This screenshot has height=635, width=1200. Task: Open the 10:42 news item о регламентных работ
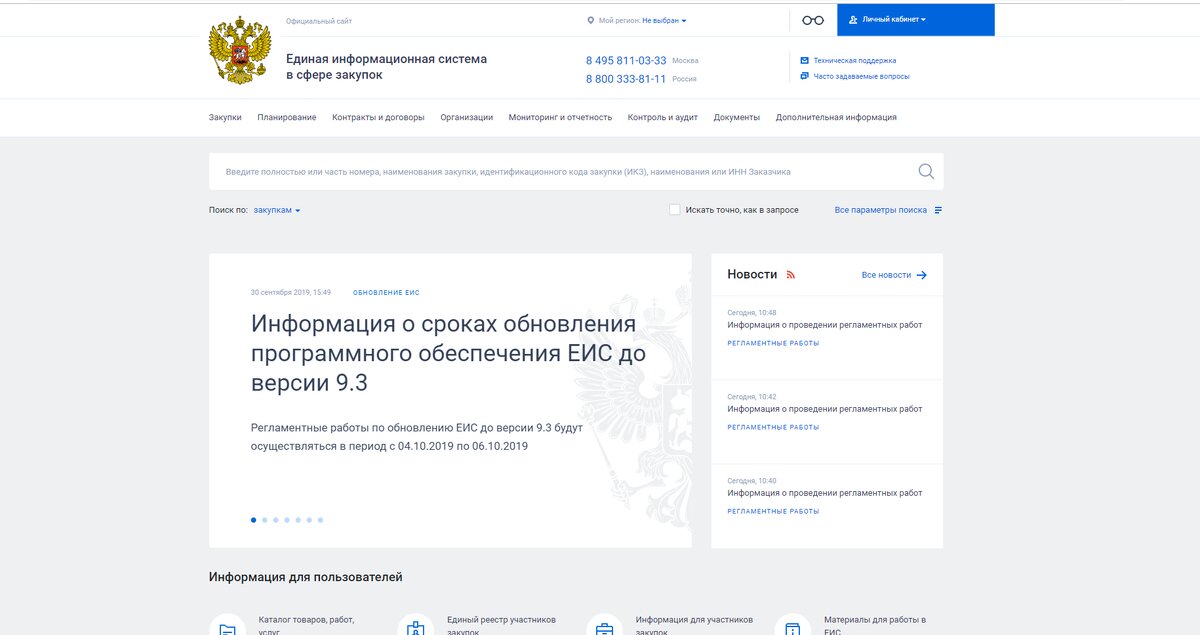point(825,409)
